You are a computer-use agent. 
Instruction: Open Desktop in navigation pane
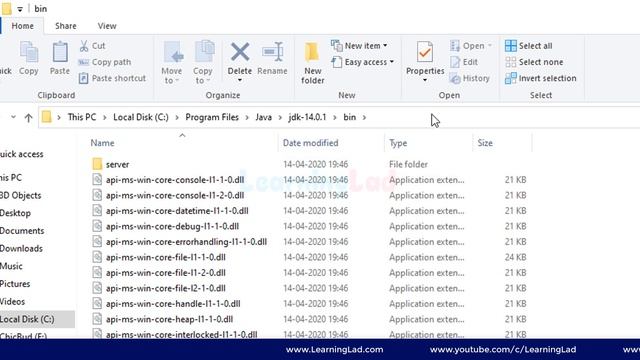click(15, 213)
